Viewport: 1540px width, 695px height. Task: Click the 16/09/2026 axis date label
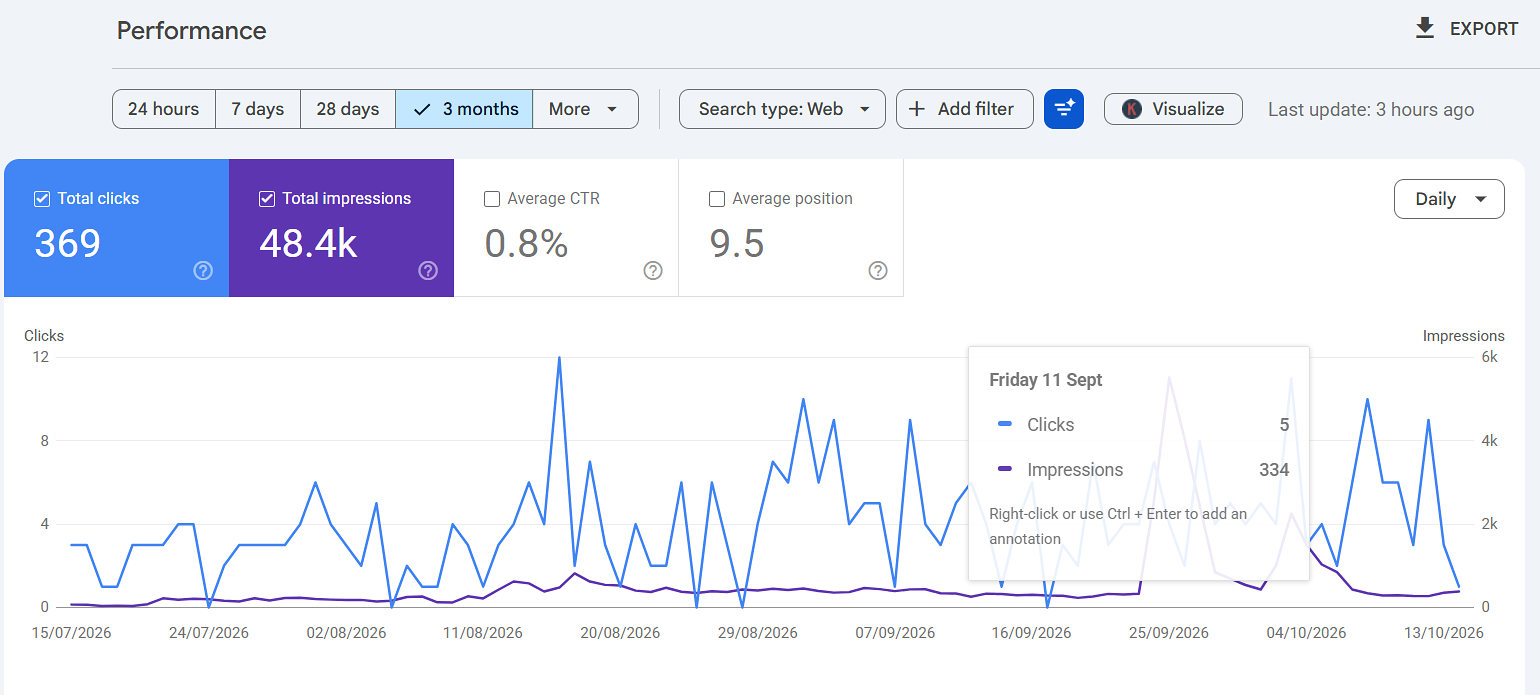coord(1031,633)
